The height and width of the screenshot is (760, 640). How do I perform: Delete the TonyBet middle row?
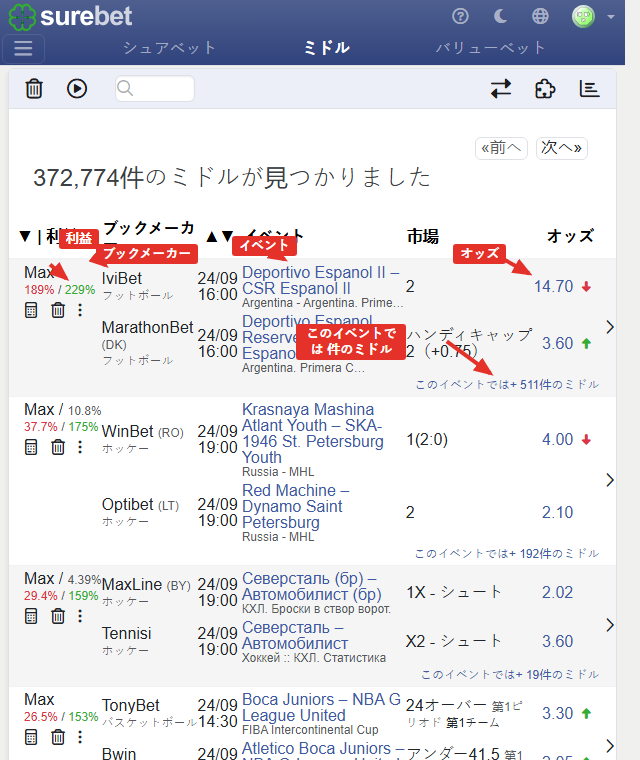pyautogui.click(x=58, y=737)
